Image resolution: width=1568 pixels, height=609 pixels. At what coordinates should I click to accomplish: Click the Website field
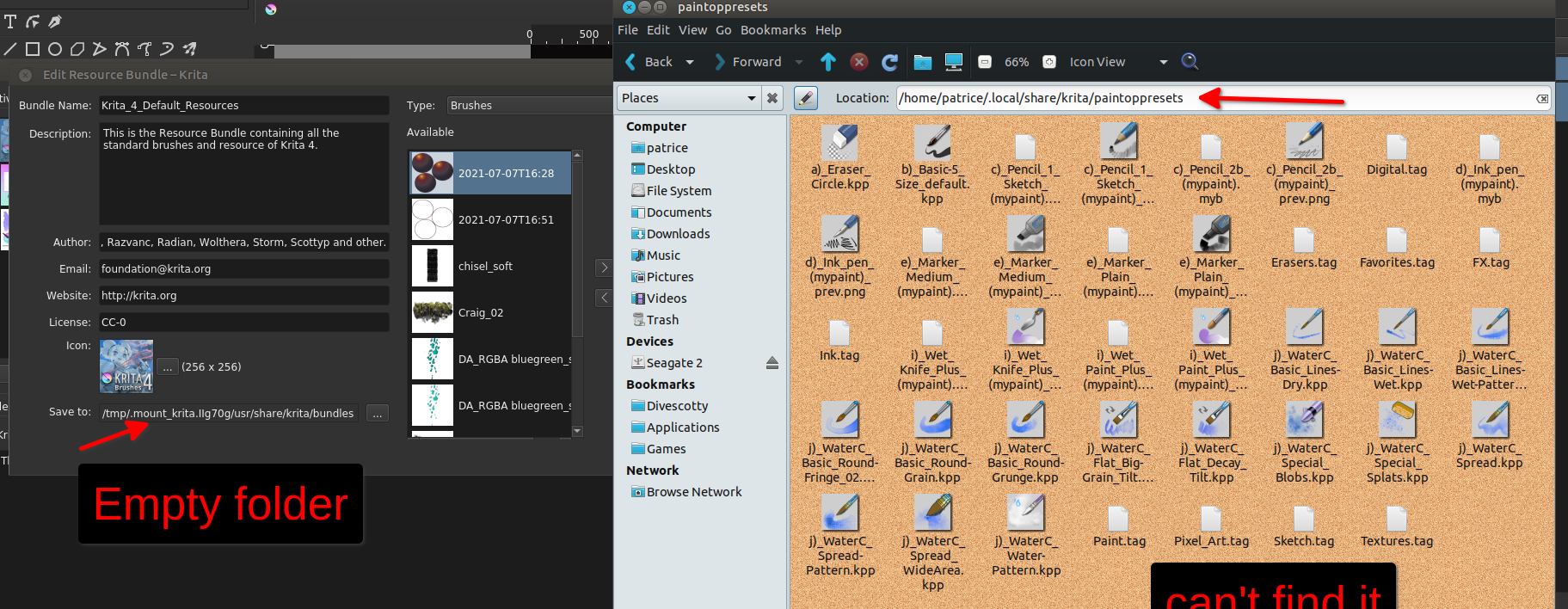243,296
